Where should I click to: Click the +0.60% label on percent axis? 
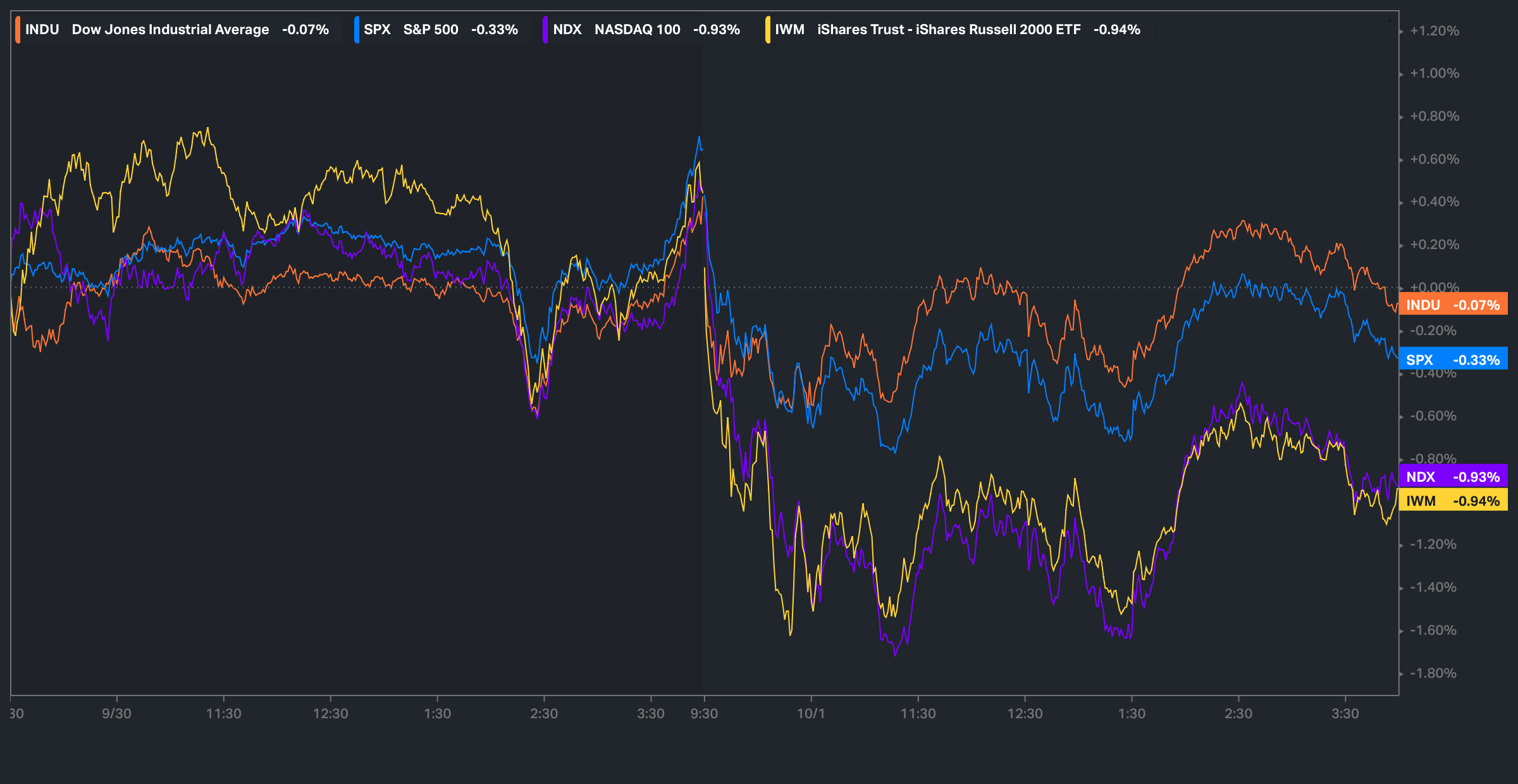(x=1435, y=159)
